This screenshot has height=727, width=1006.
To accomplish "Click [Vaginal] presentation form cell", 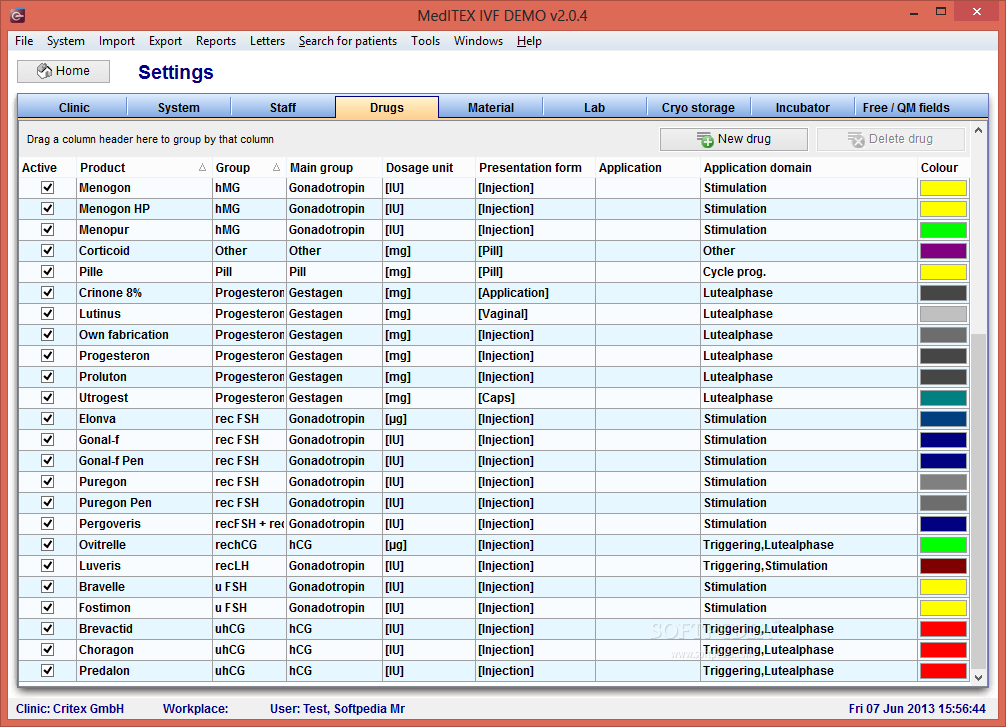I will tap(535, 313).
